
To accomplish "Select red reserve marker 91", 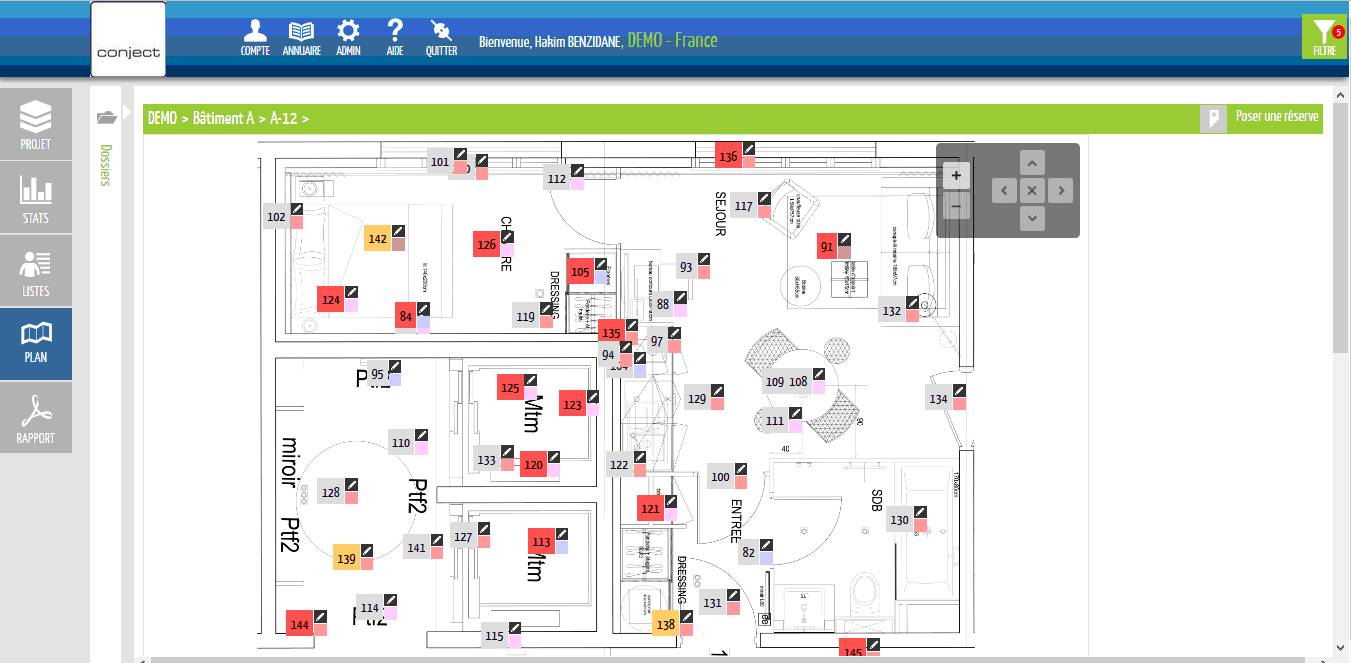I will [x=826, y=246].
